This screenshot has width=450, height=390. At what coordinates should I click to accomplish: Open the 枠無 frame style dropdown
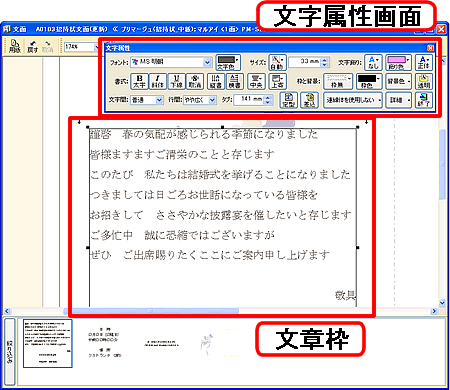pyautogui.click(x=338, y=81)
